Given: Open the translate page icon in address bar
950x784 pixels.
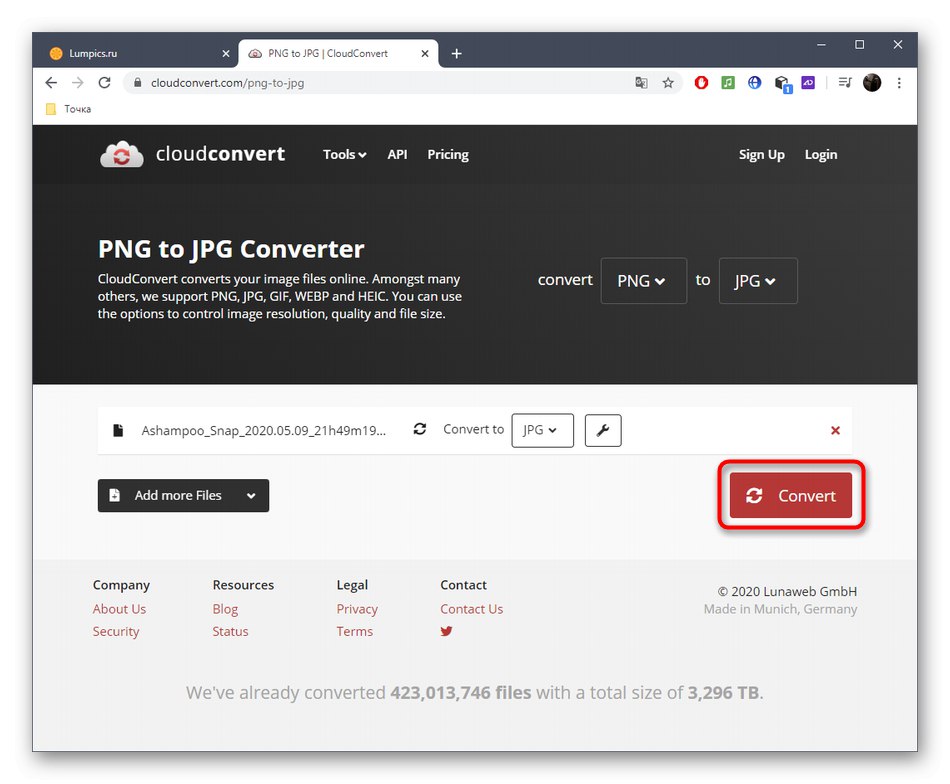Looking at the screenshot, I should [x=641, y=83].
